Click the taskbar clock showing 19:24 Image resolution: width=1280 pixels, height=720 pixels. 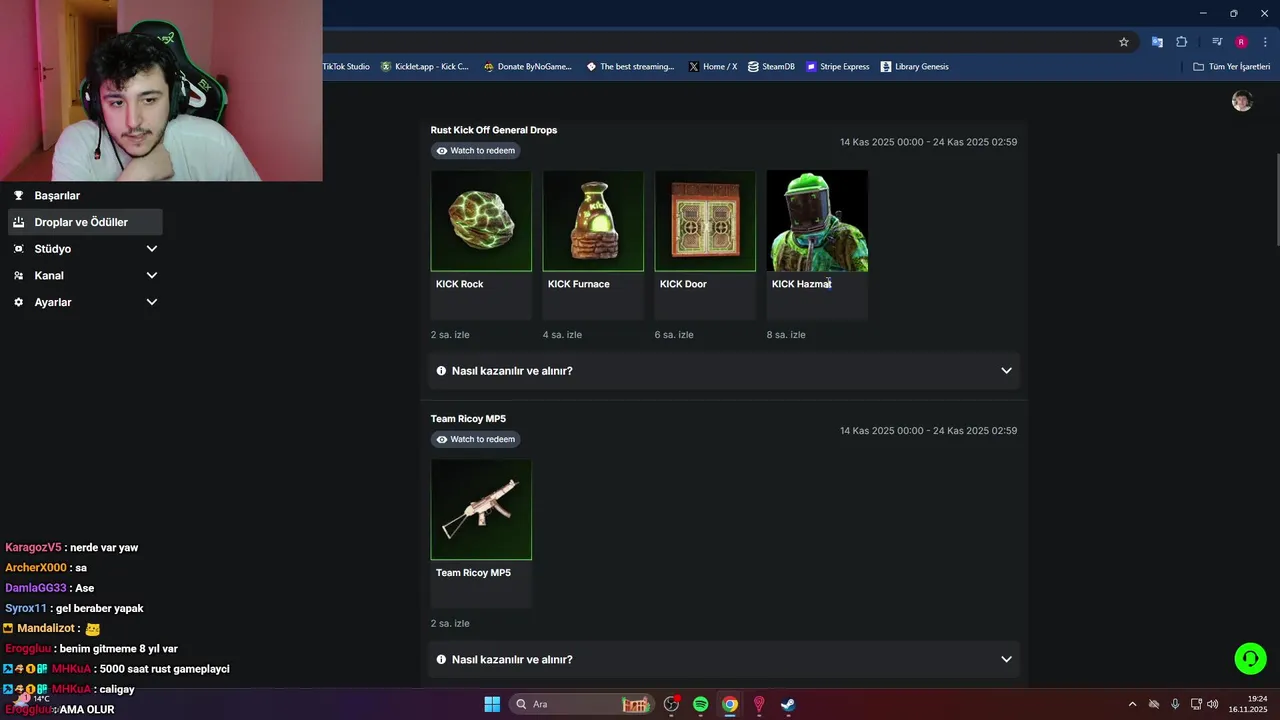tap(1248, 704)
